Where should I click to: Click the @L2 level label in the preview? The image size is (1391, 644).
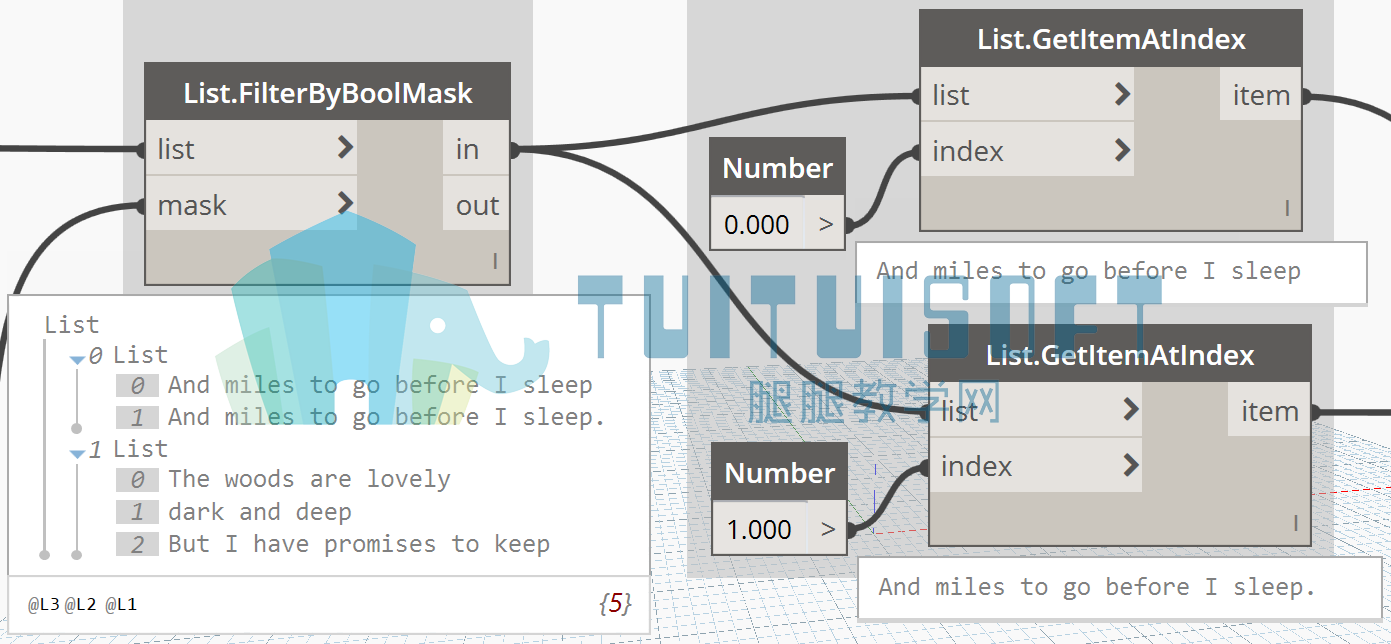point(81,604)
